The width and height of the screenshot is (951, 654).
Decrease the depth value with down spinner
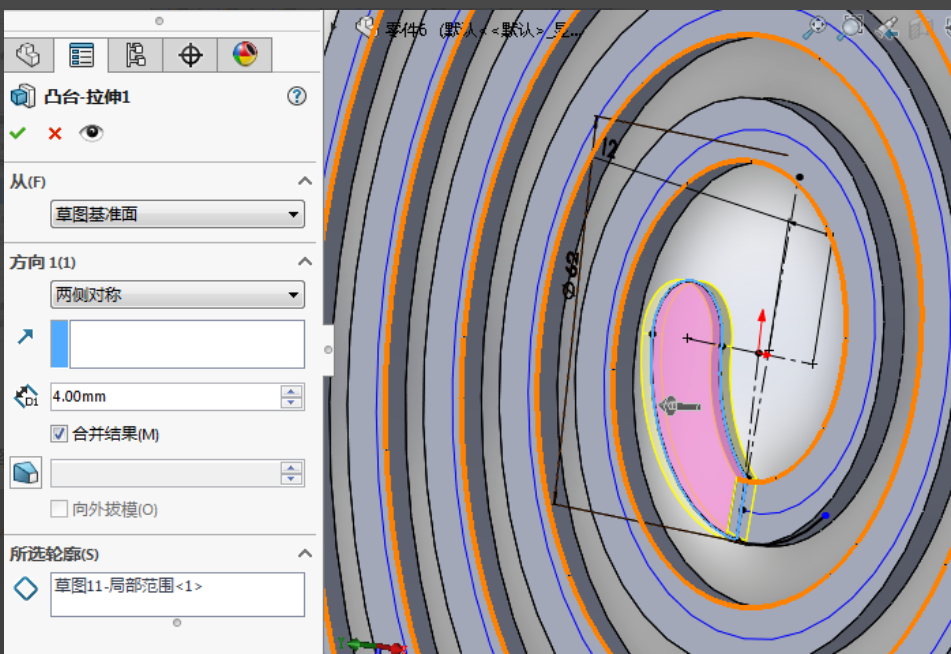click(x=292, y=403)
